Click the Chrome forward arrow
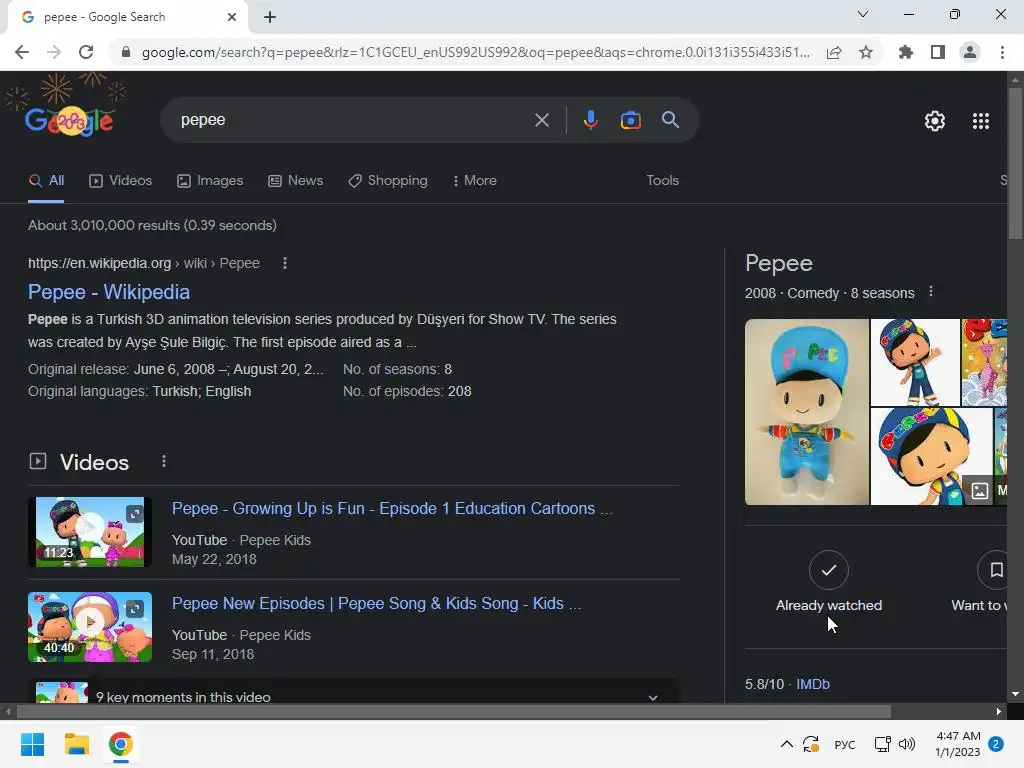 (x=54, y=52)
